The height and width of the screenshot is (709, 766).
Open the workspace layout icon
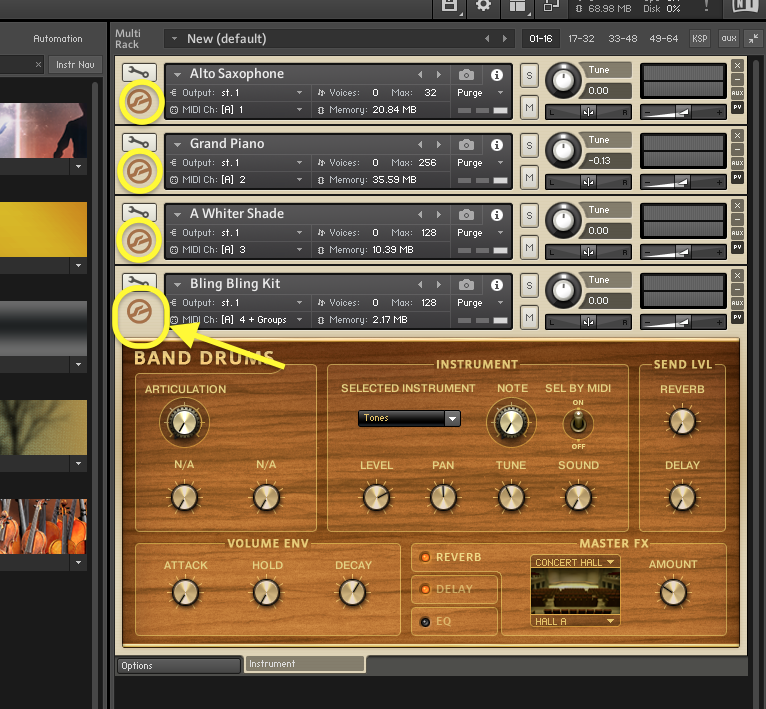pyautogui.click(x=518, y=6)
